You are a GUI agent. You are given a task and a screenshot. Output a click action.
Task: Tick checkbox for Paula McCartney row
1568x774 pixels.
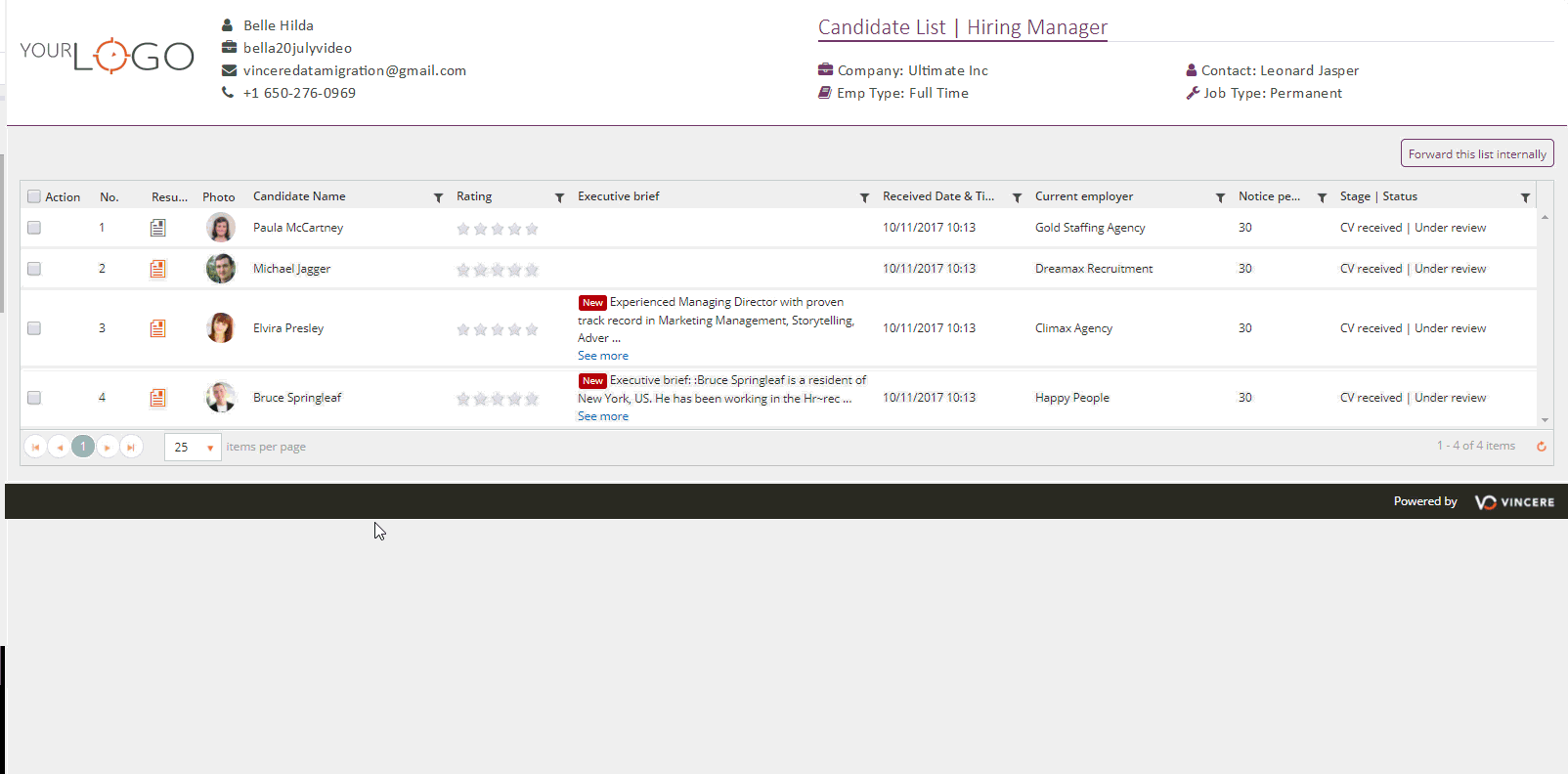(34, 228)
